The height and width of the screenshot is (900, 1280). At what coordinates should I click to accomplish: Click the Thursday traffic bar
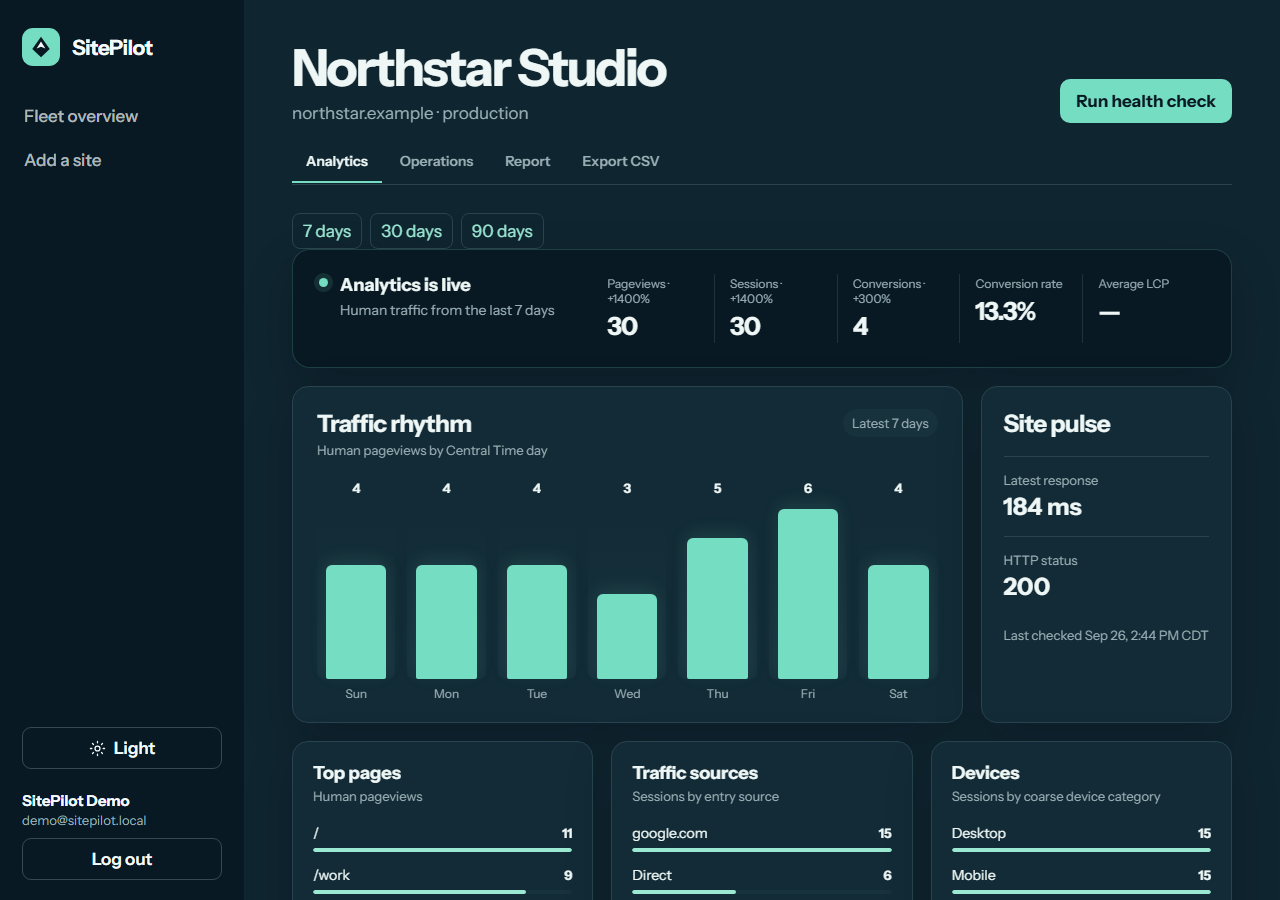point(717,608)
